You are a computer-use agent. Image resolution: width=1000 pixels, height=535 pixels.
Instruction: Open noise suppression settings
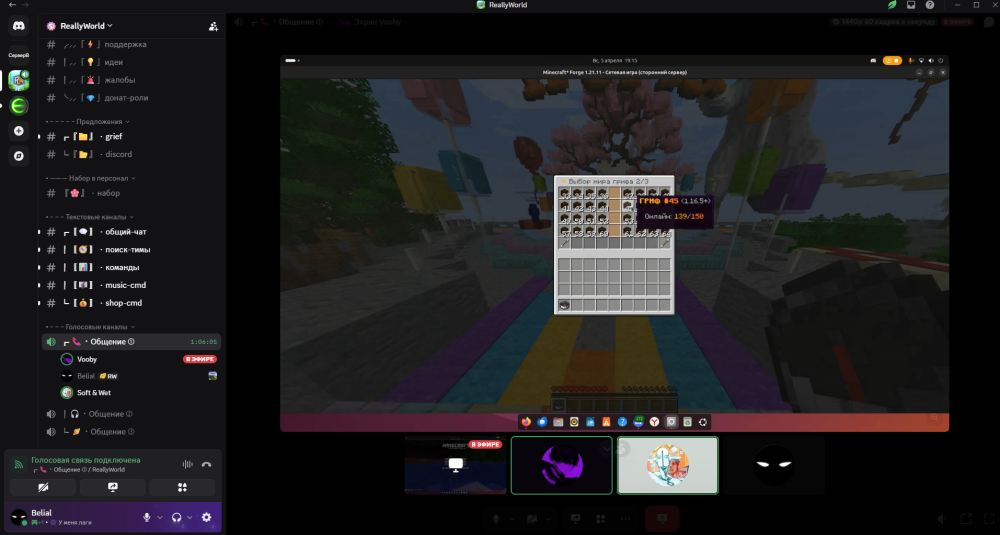188,465
